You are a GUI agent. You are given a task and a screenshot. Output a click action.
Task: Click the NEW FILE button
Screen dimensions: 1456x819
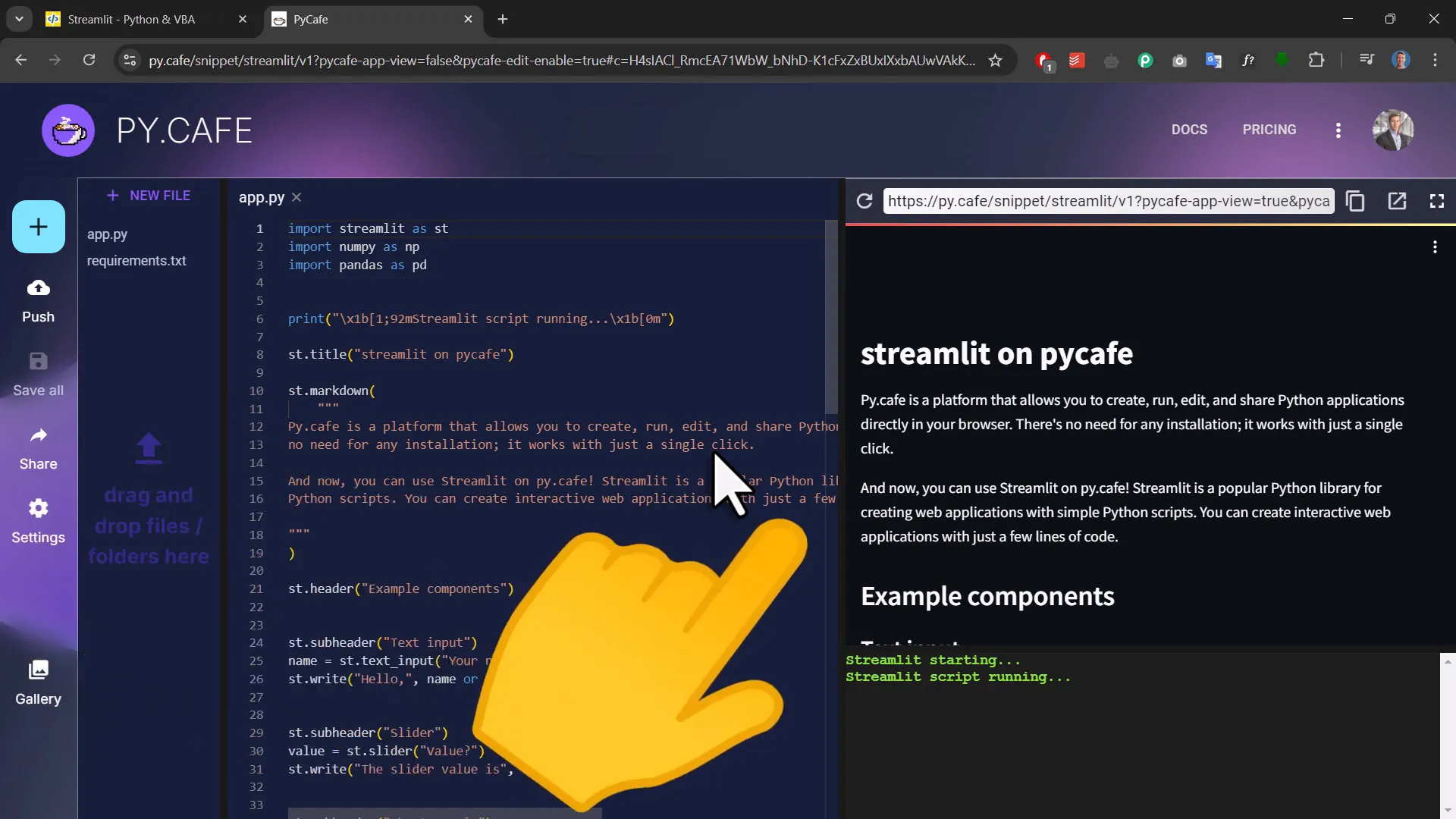tap(149, 195)
